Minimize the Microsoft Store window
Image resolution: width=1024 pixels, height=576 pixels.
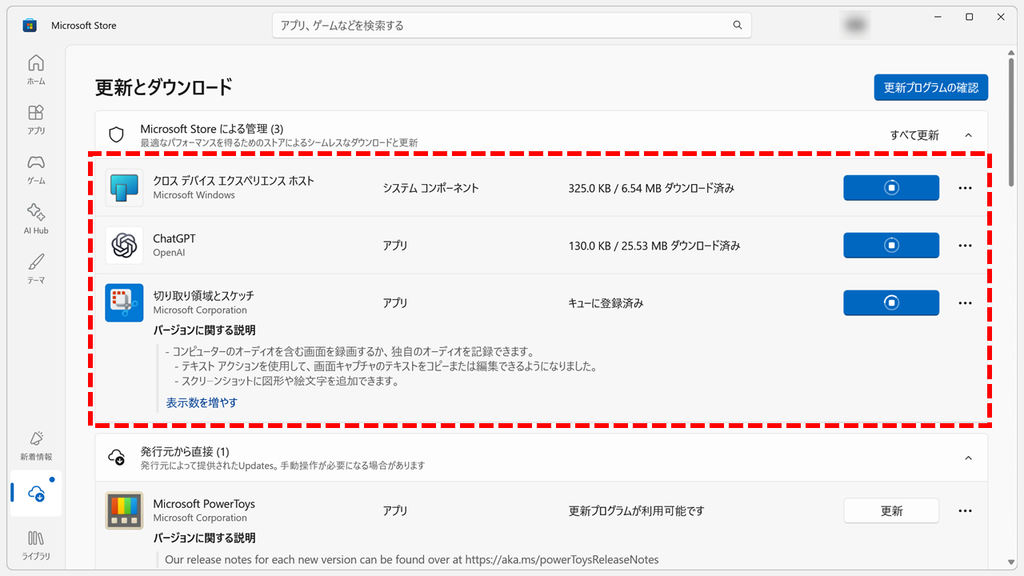tap(938, 17)
